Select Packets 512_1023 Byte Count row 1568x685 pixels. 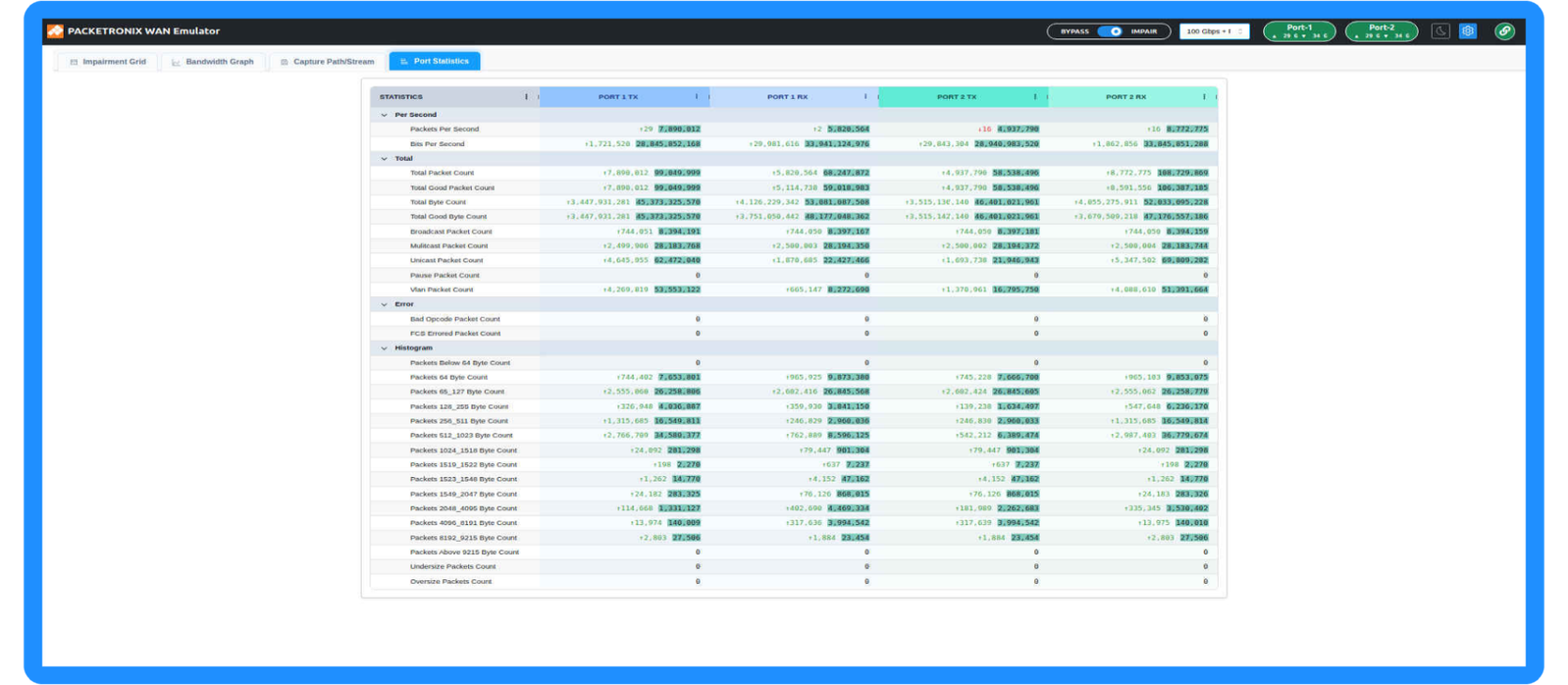point(461,436)
